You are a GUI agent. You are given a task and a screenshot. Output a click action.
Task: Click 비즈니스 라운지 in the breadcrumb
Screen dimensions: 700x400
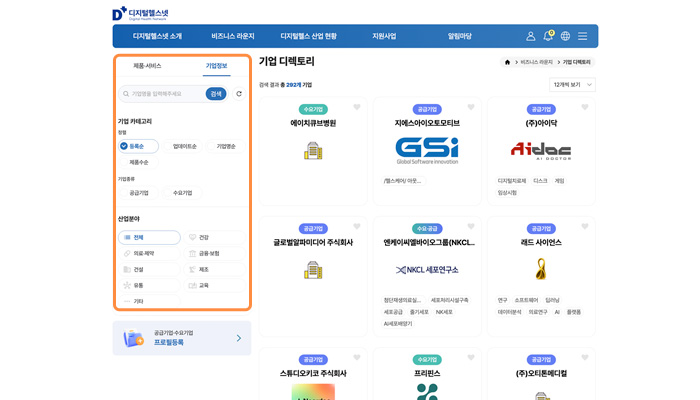pyautogui.click(x=537, y=62)
